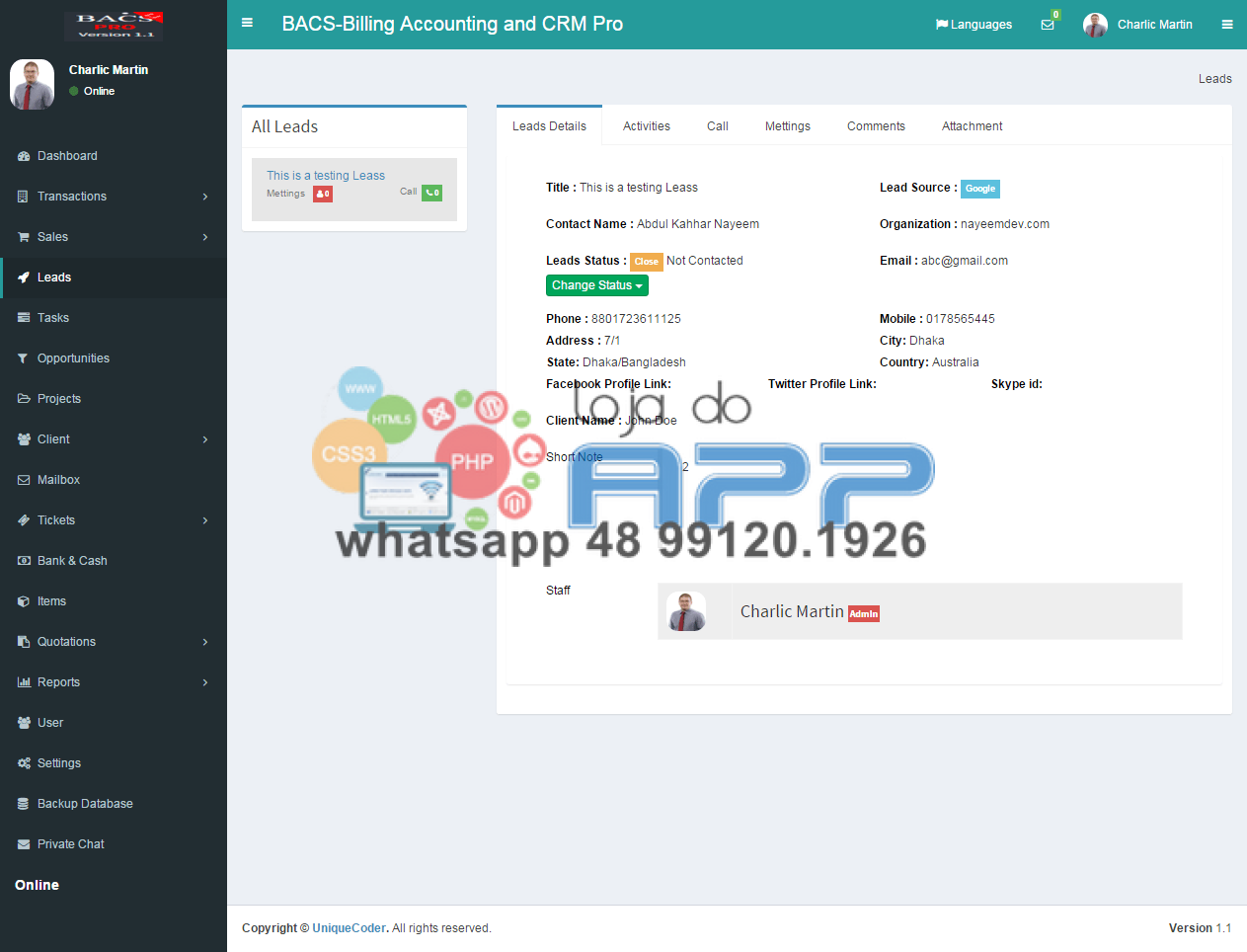Viewport: 1247px width, 952px height.
Task: Open the mail envelope notification icon
Action: [x=1048, y=25]
